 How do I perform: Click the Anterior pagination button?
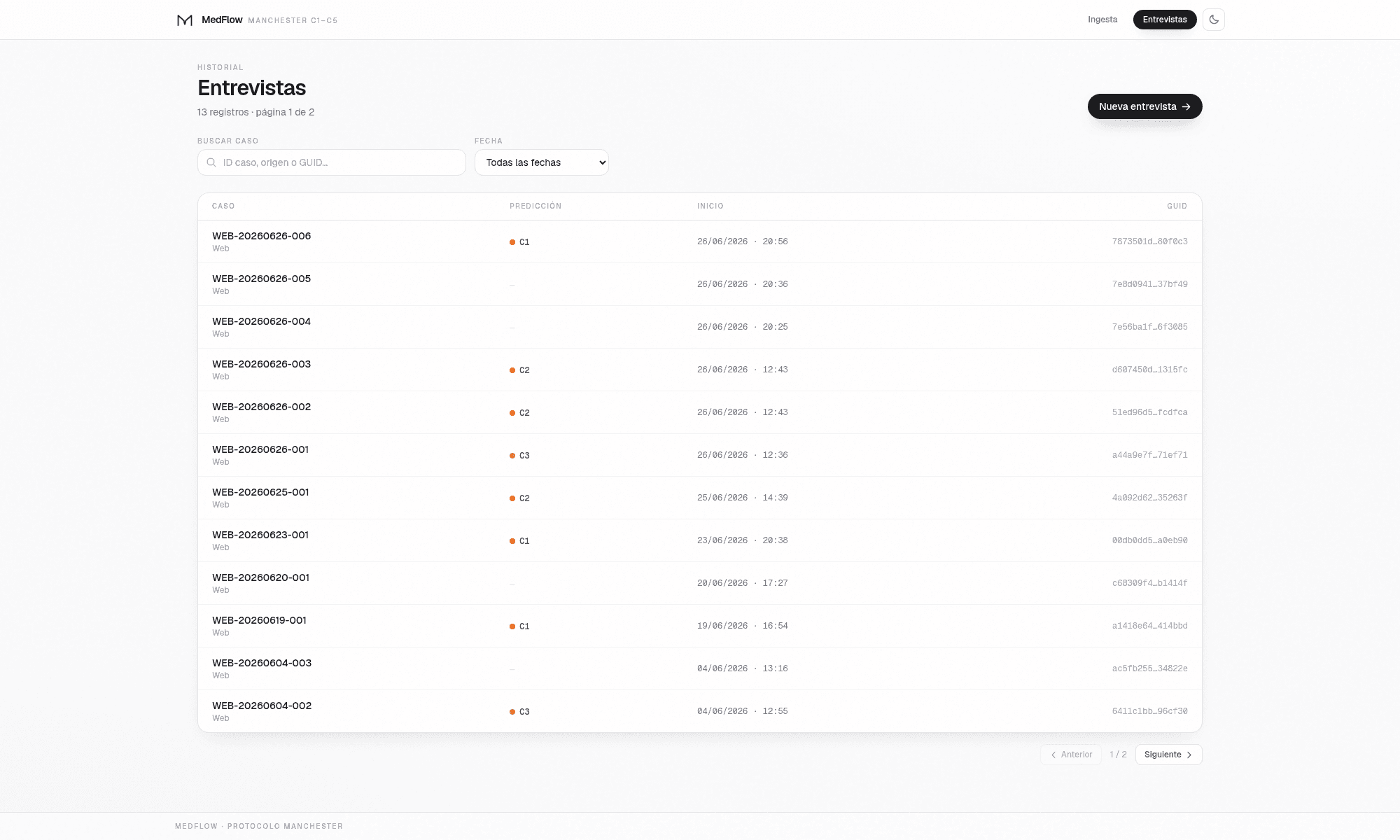coord(1071,755)
